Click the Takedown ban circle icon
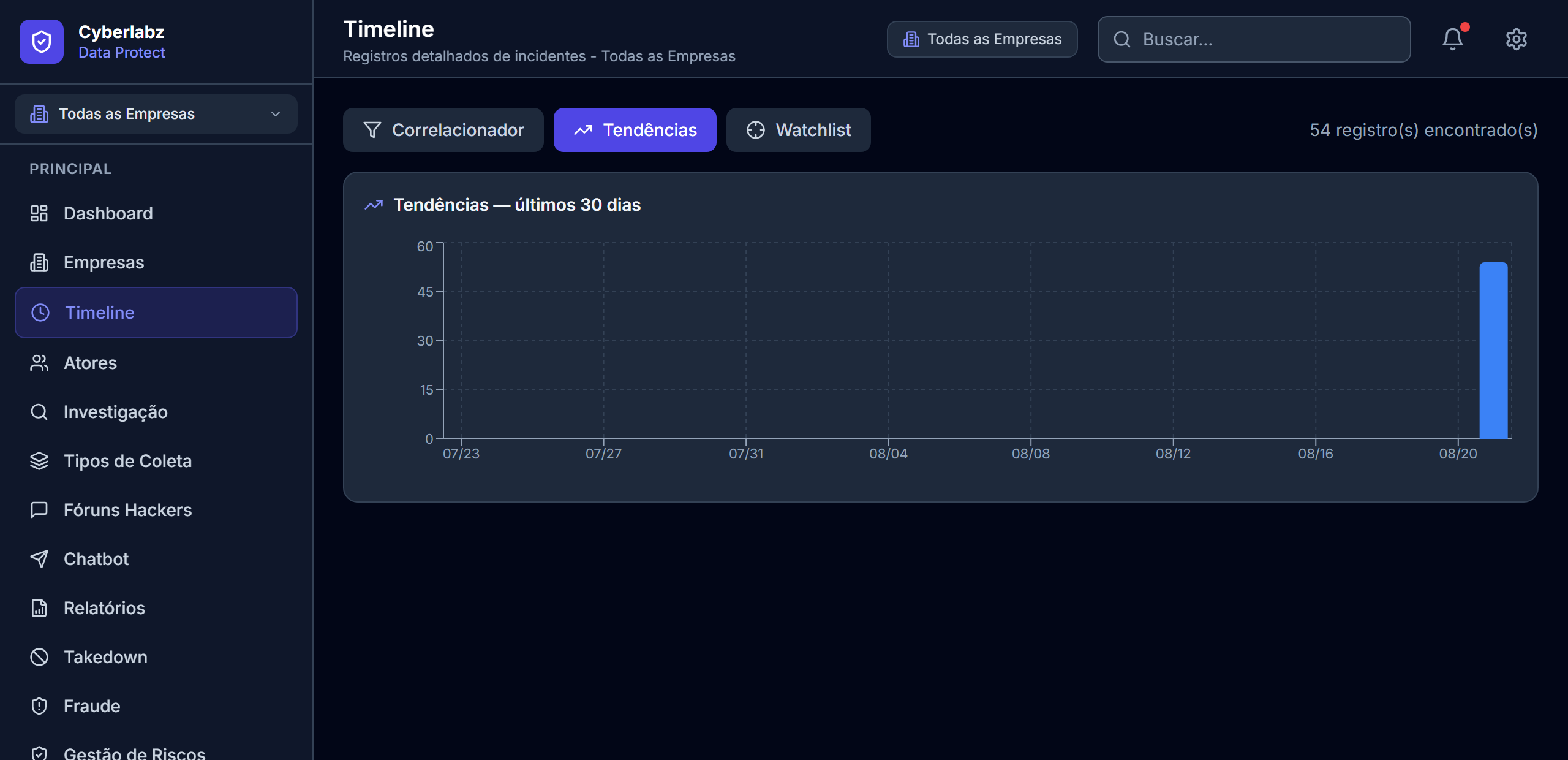This screenshot has height=760, width=1568. point(39,657)
